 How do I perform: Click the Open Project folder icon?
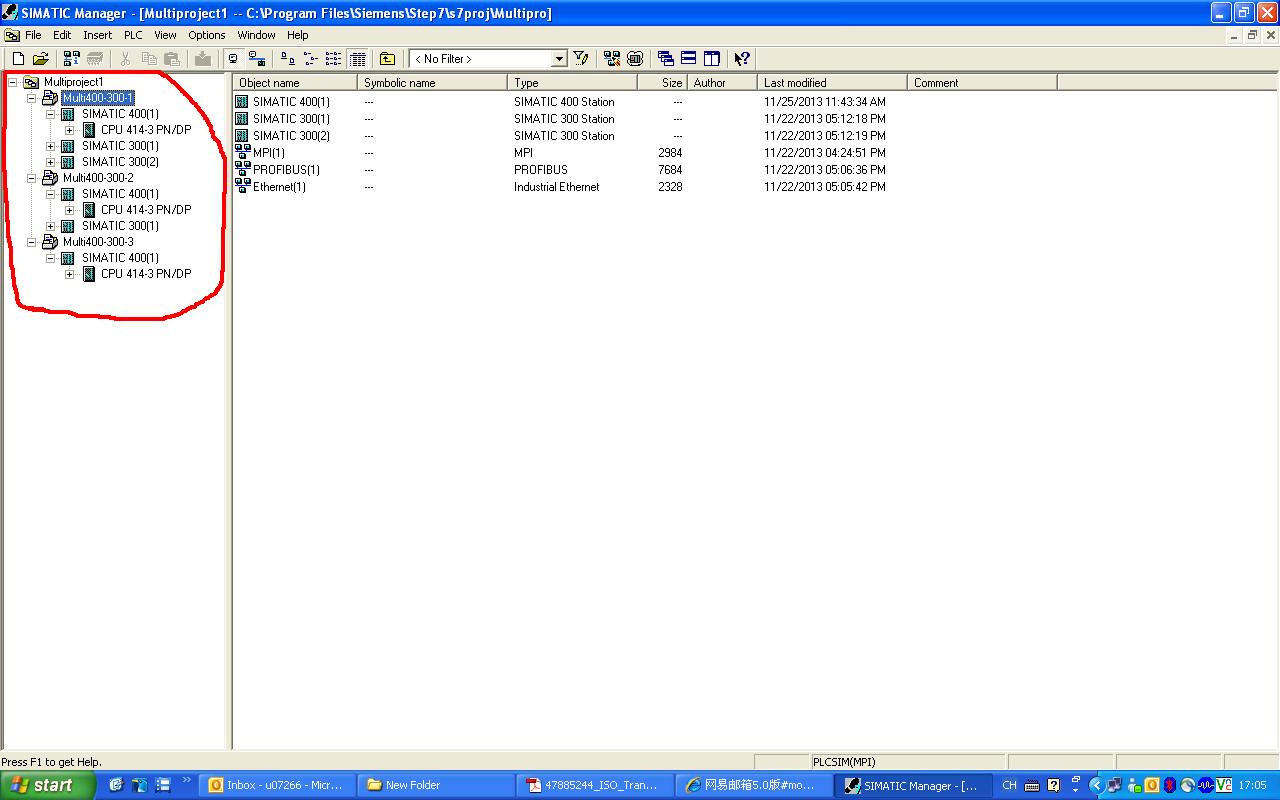(x=41, y=59)
